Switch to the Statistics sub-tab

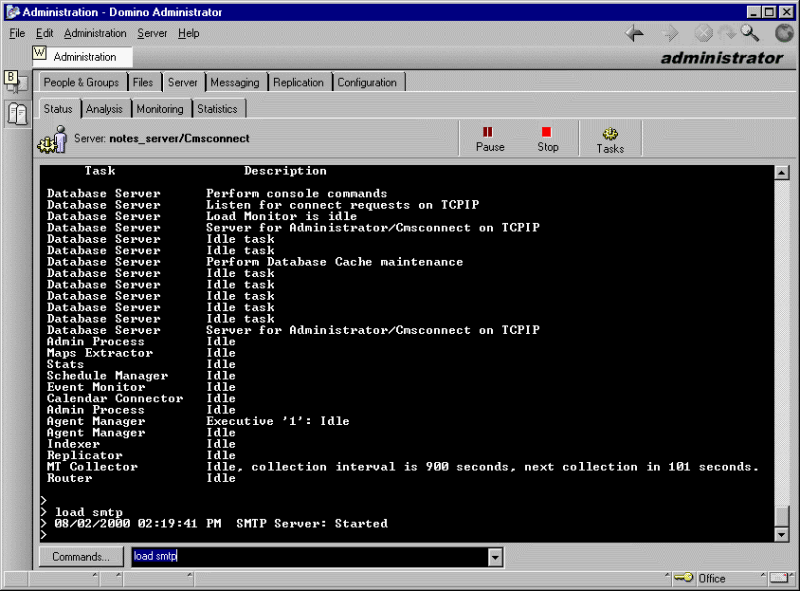217,109
